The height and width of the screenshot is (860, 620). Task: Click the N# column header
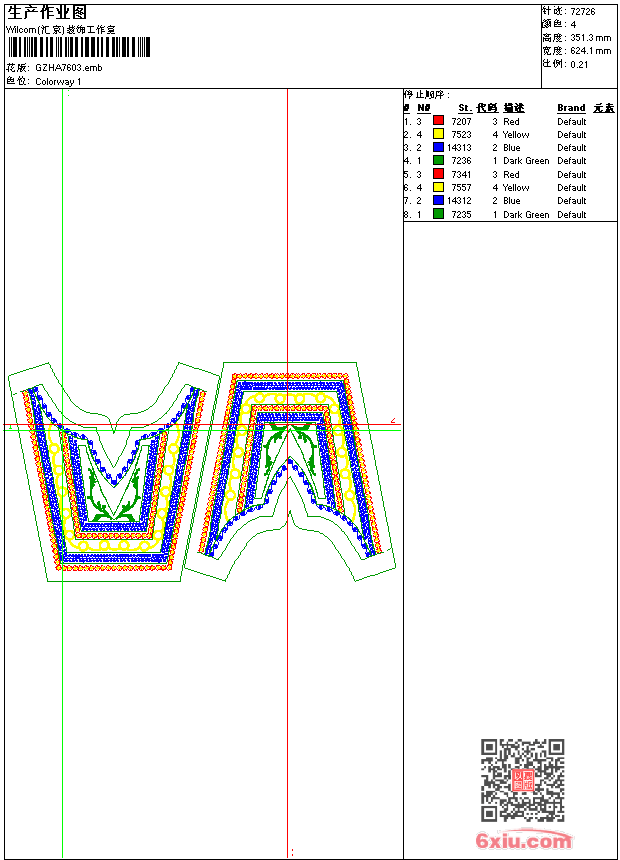click(424, 108)
